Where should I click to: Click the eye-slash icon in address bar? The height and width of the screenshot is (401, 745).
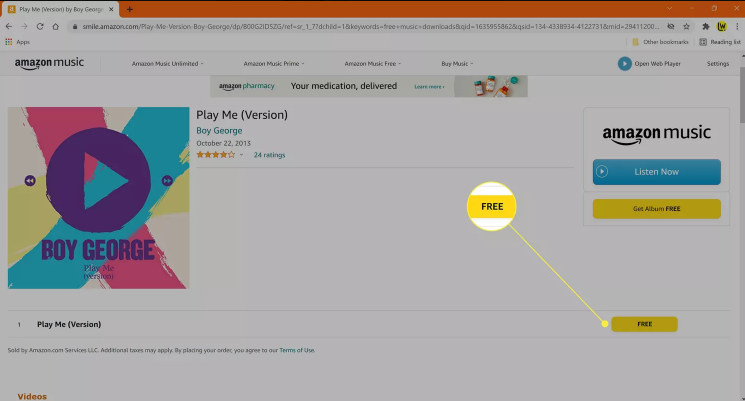click(670, 27)
